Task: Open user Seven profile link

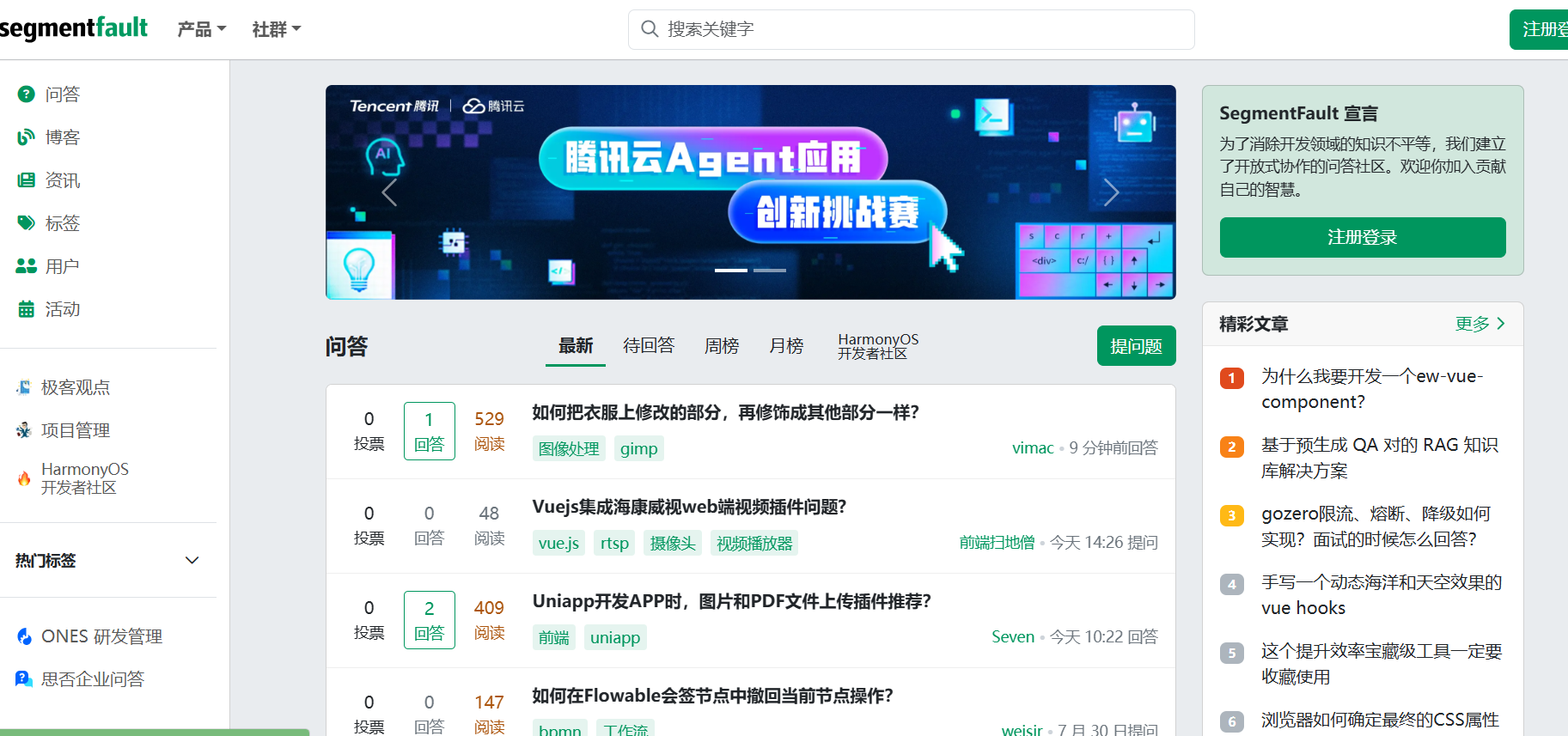Action: coord(1013,636)
